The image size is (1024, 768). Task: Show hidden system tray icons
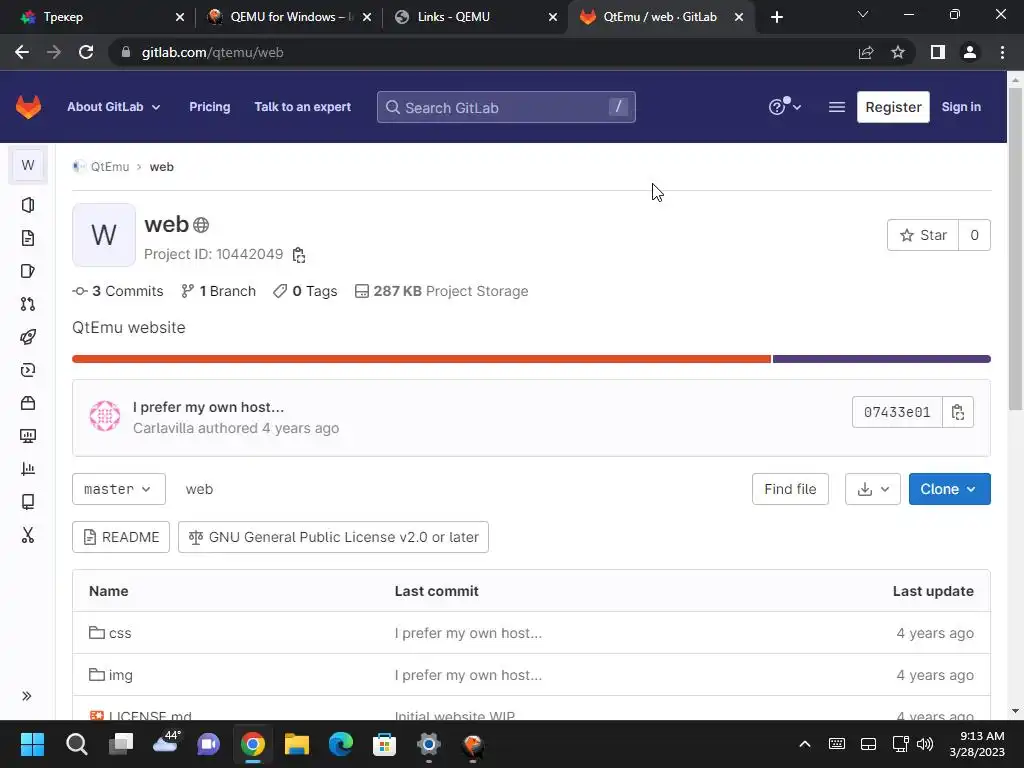click(x=805, y=744)
